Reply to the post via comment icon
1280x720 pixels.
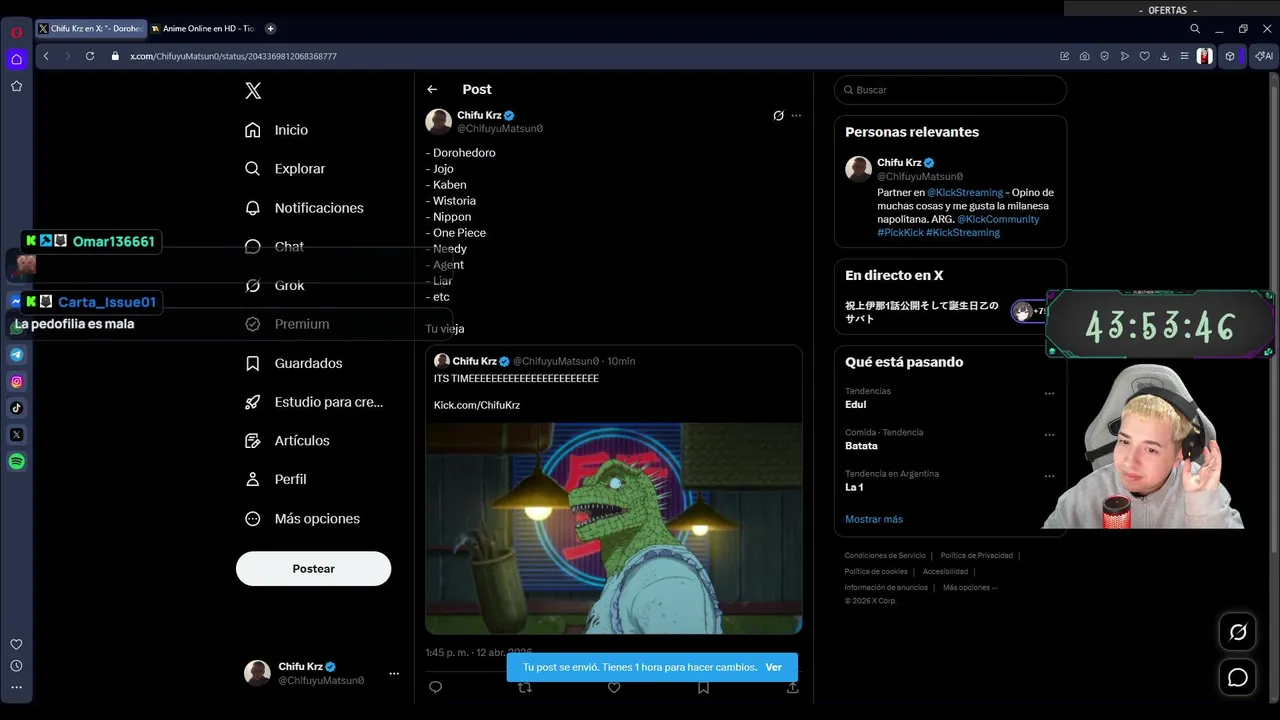click(x=435, y=687)
